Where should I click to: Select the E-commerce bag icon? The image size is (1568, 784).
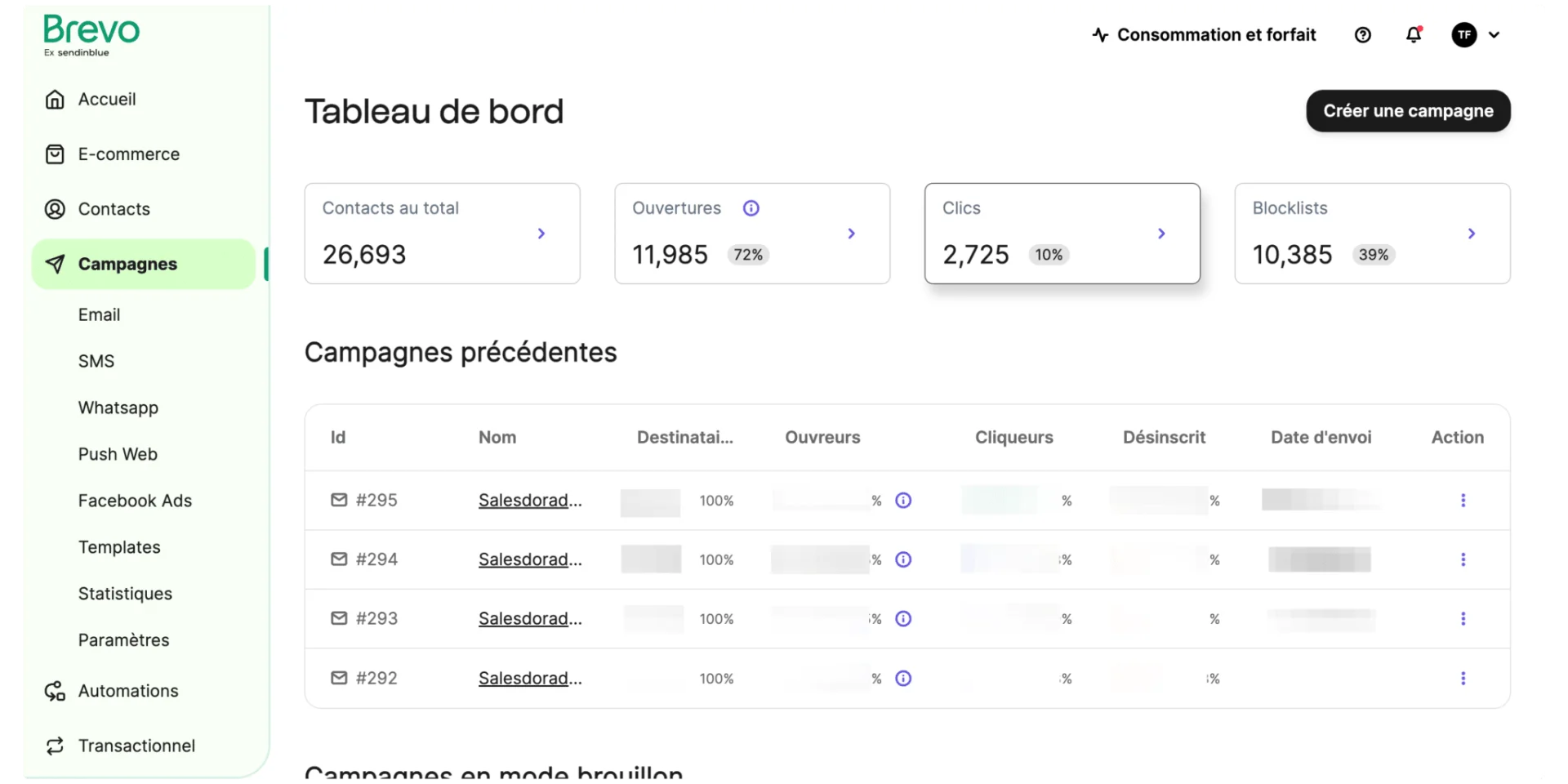[x=54, y=154]
